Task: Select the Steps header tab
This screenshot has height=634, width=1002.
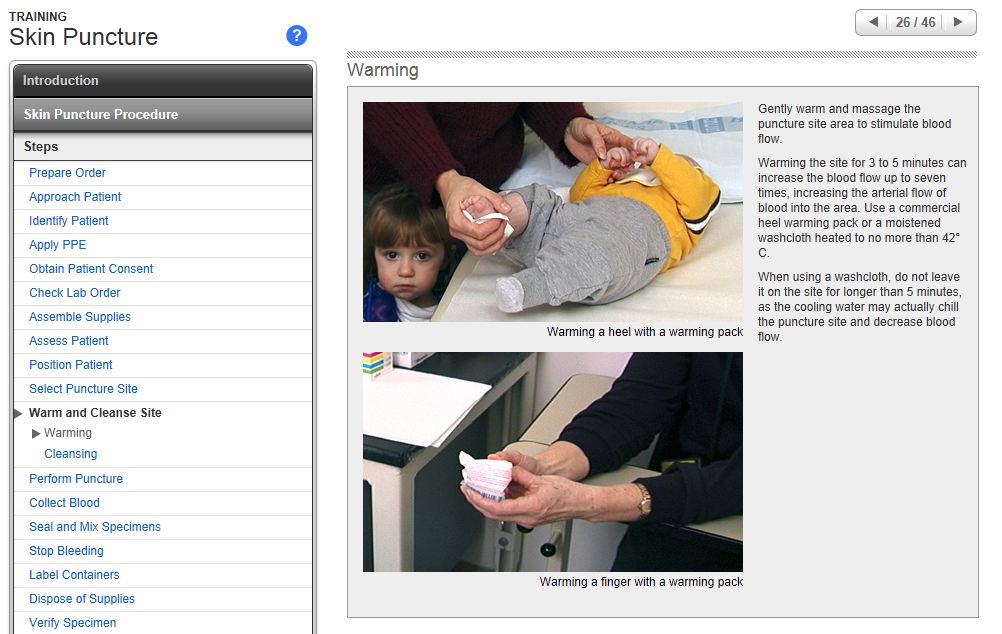Action: 41,147
